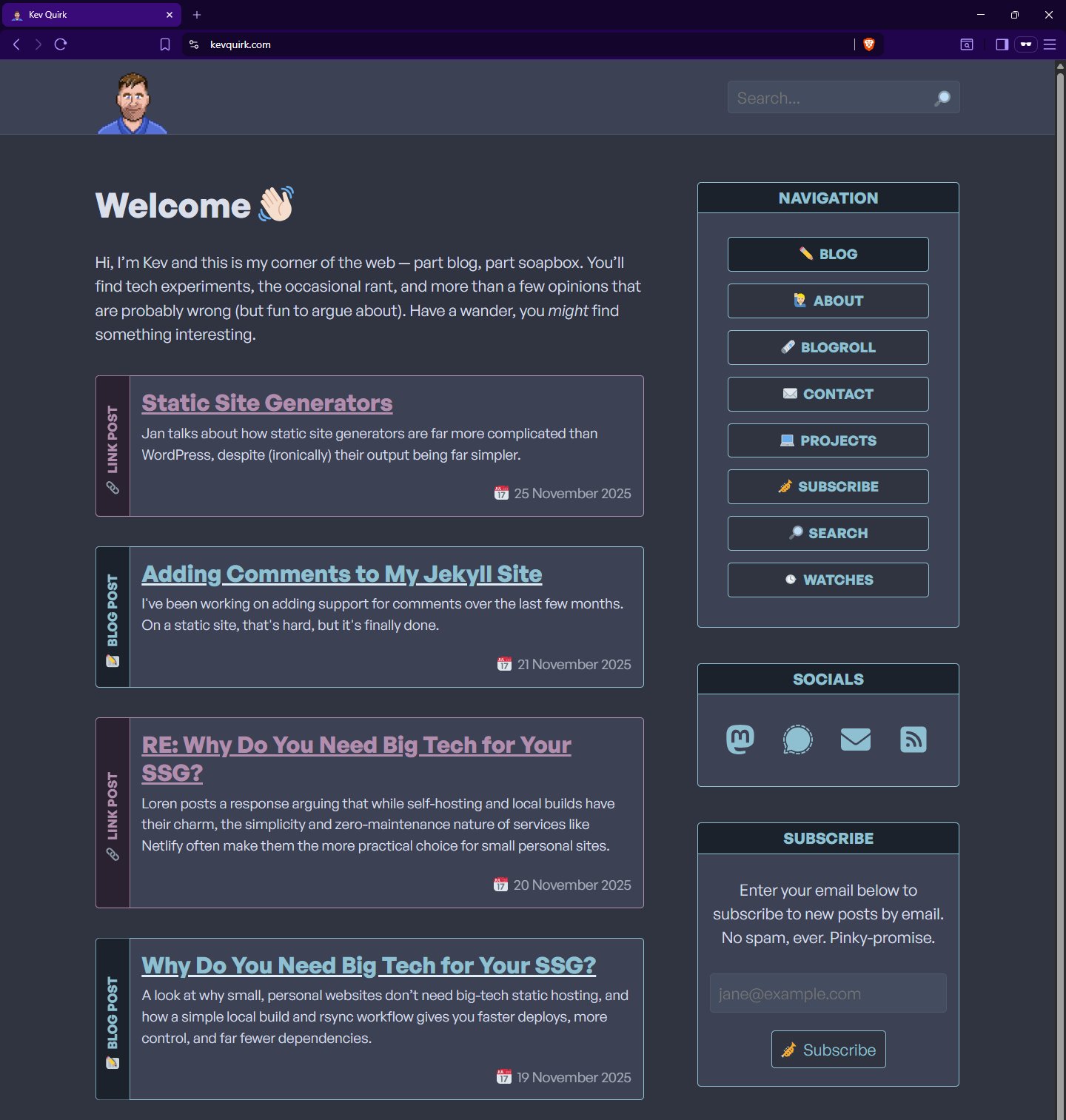Click the pixel-art avatar site logo
This screenshot has height=1120, width=1066.
click(x=133, y=103)
